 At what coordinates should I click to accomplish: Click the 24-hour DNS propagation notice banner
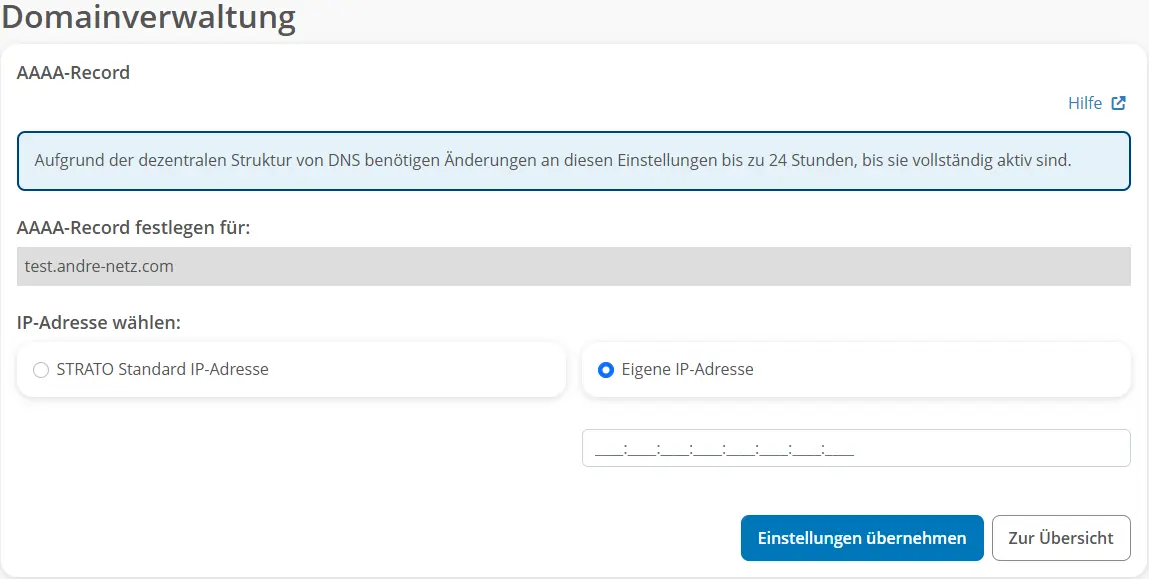coord(574,160)
